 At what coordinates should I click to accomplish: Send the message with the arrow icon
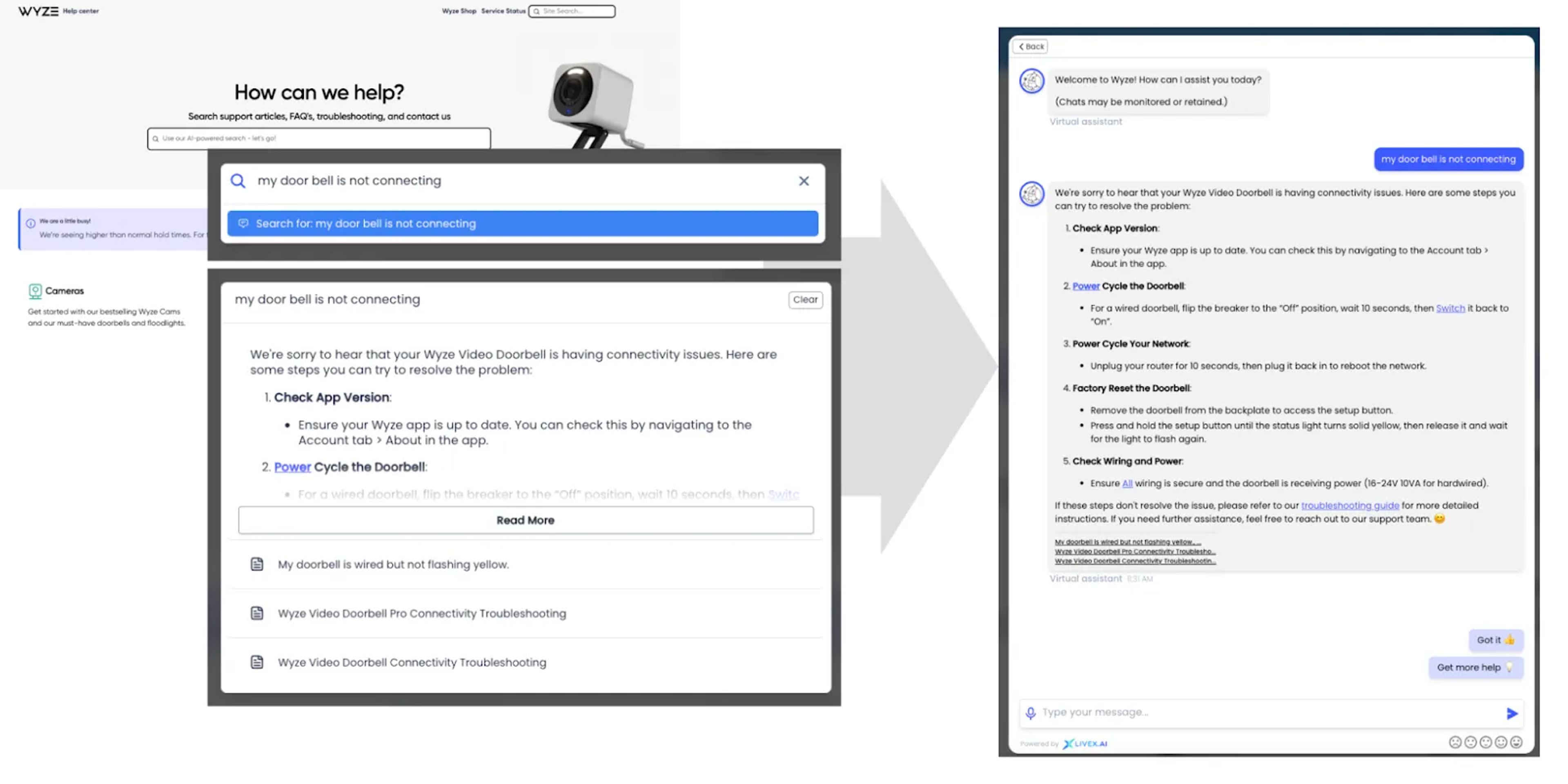[1511, 713]
